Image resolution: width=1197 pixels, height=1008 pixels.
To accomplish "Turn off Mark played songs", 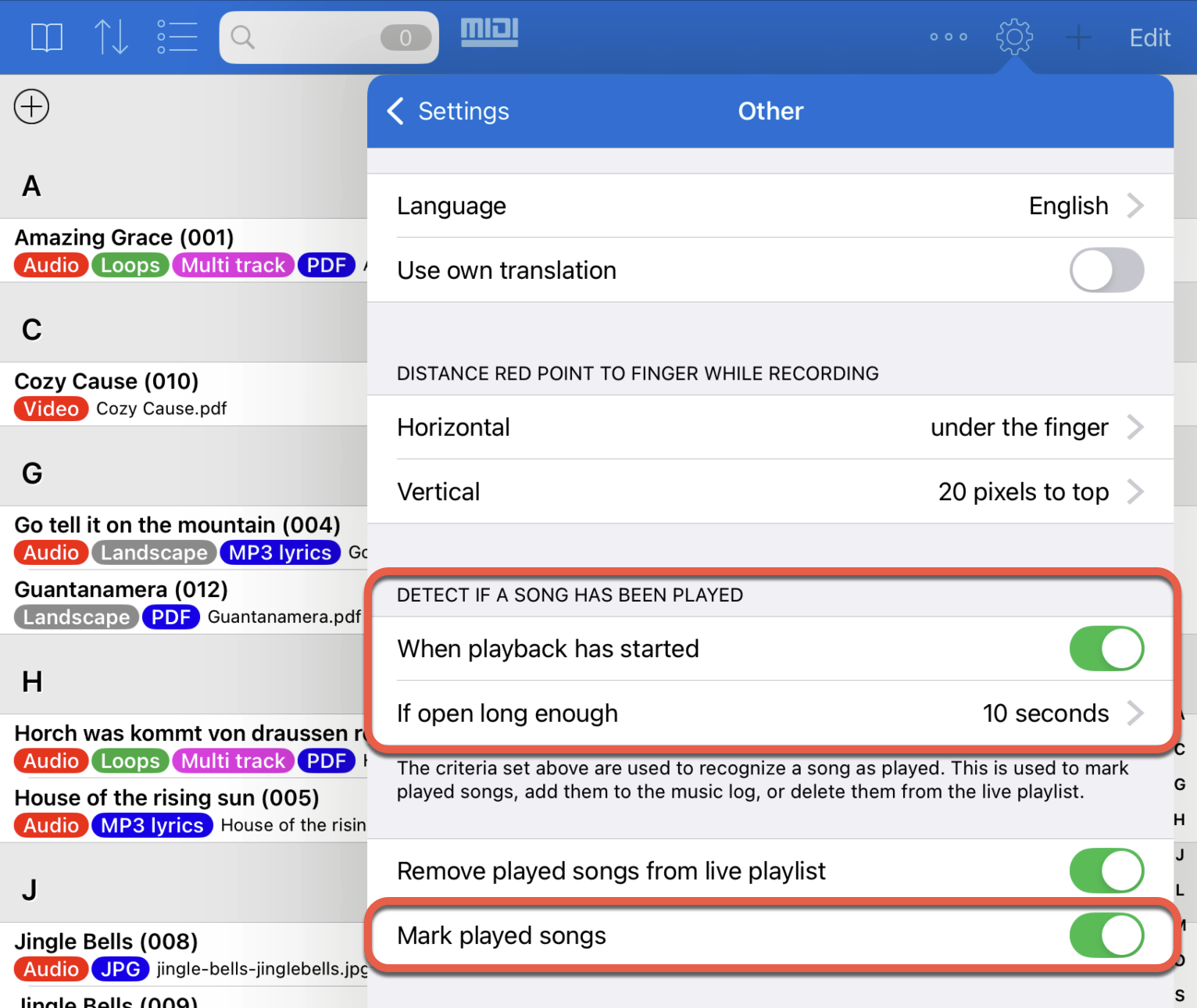I will (1106, 935).
